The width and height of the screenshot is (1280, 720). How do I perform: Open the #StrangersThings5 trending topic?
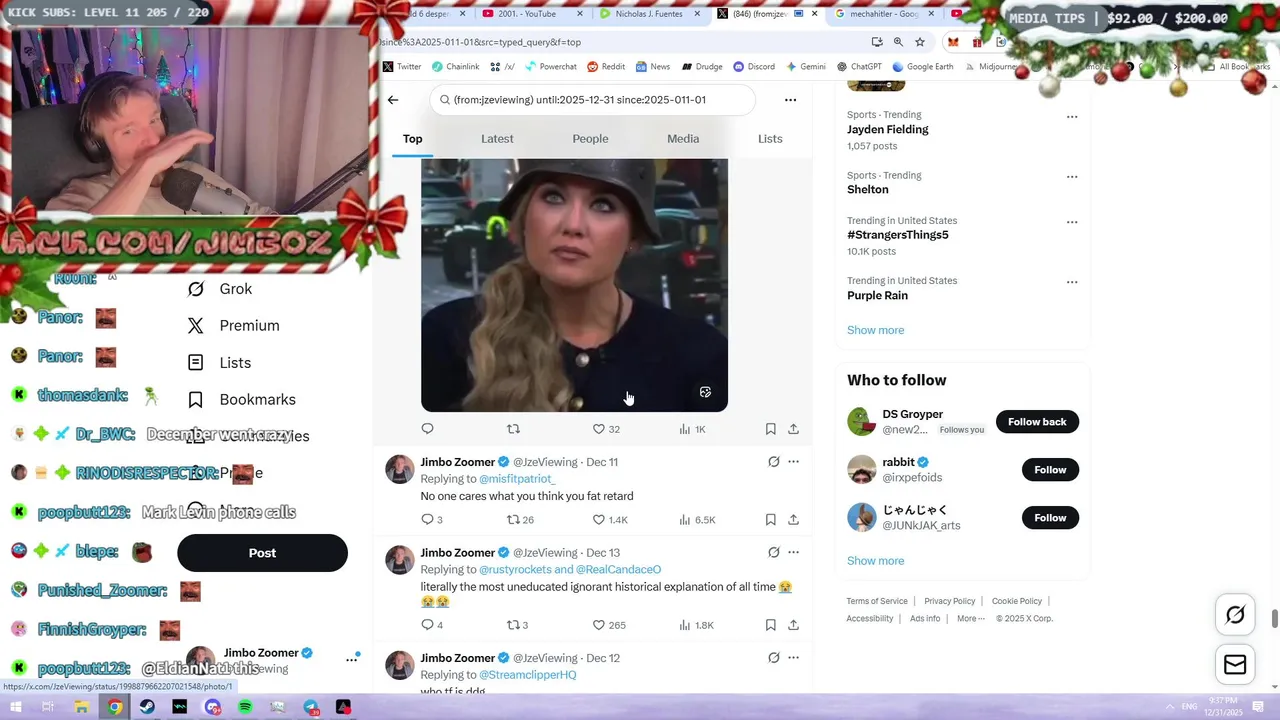[x=898, y=235]
